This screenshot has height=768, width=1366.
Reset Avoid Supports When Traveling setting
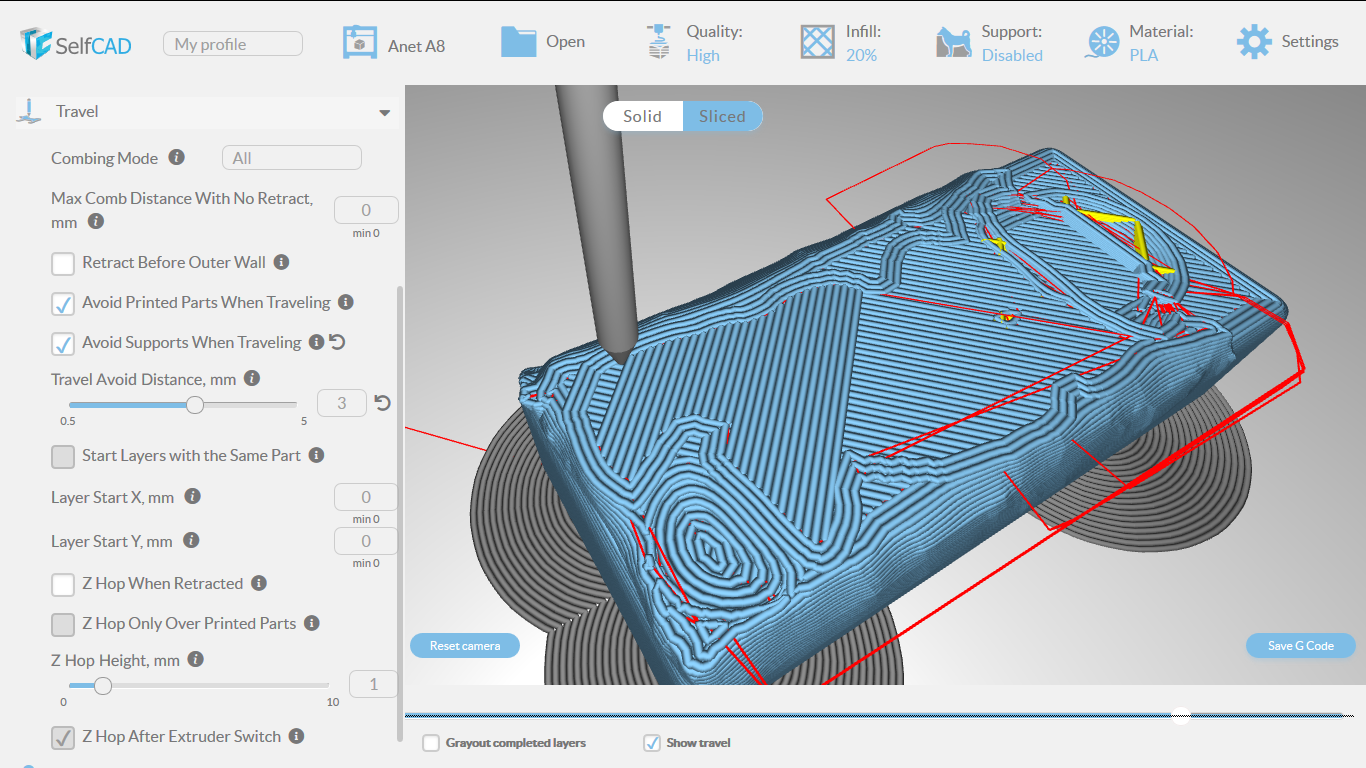337,342
